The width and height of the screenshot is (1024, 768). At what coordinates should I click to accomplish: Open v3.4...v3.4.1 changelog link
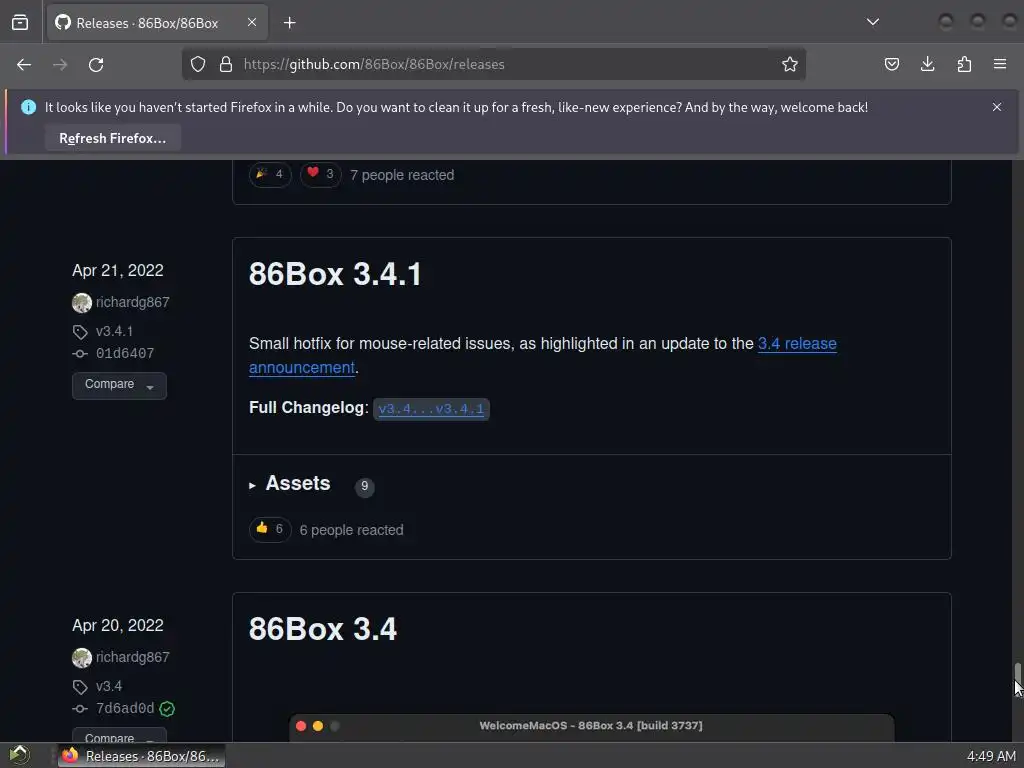(x=431, y=409)
